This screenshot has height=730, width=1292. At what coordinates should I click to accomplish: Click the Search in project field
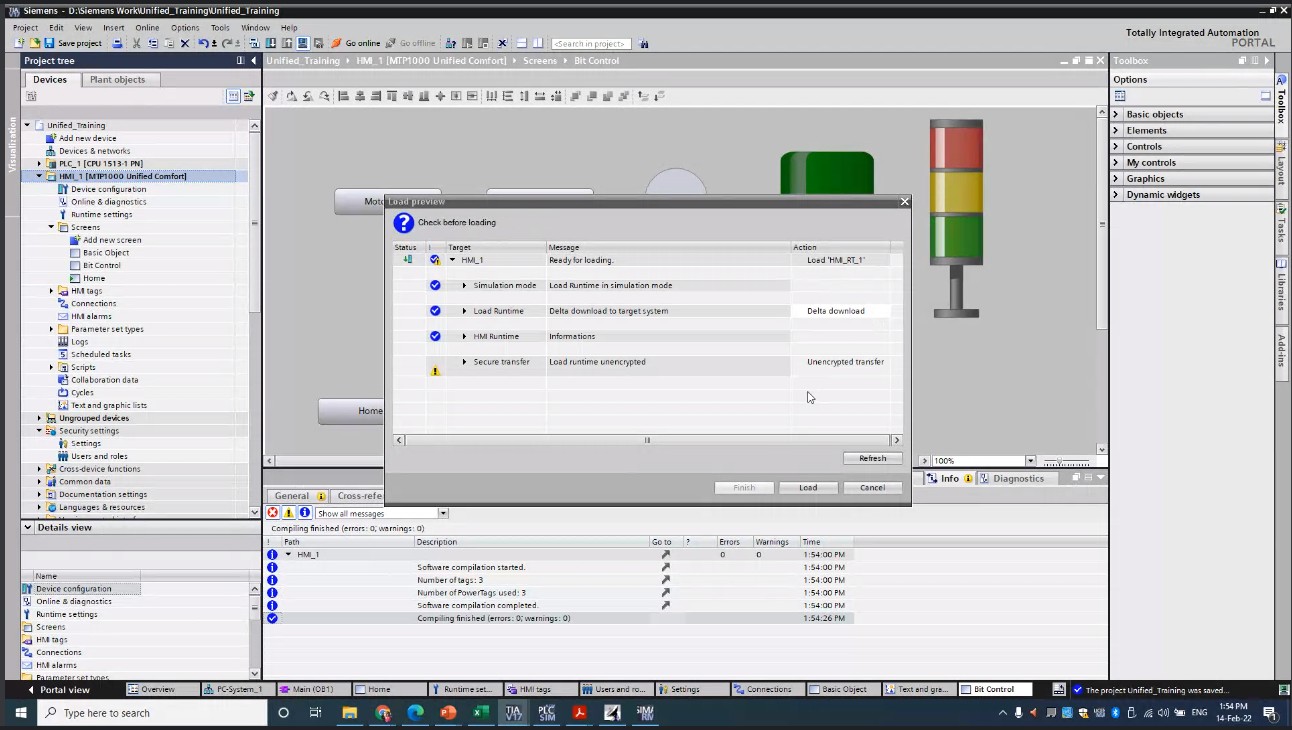pos(591,43)
